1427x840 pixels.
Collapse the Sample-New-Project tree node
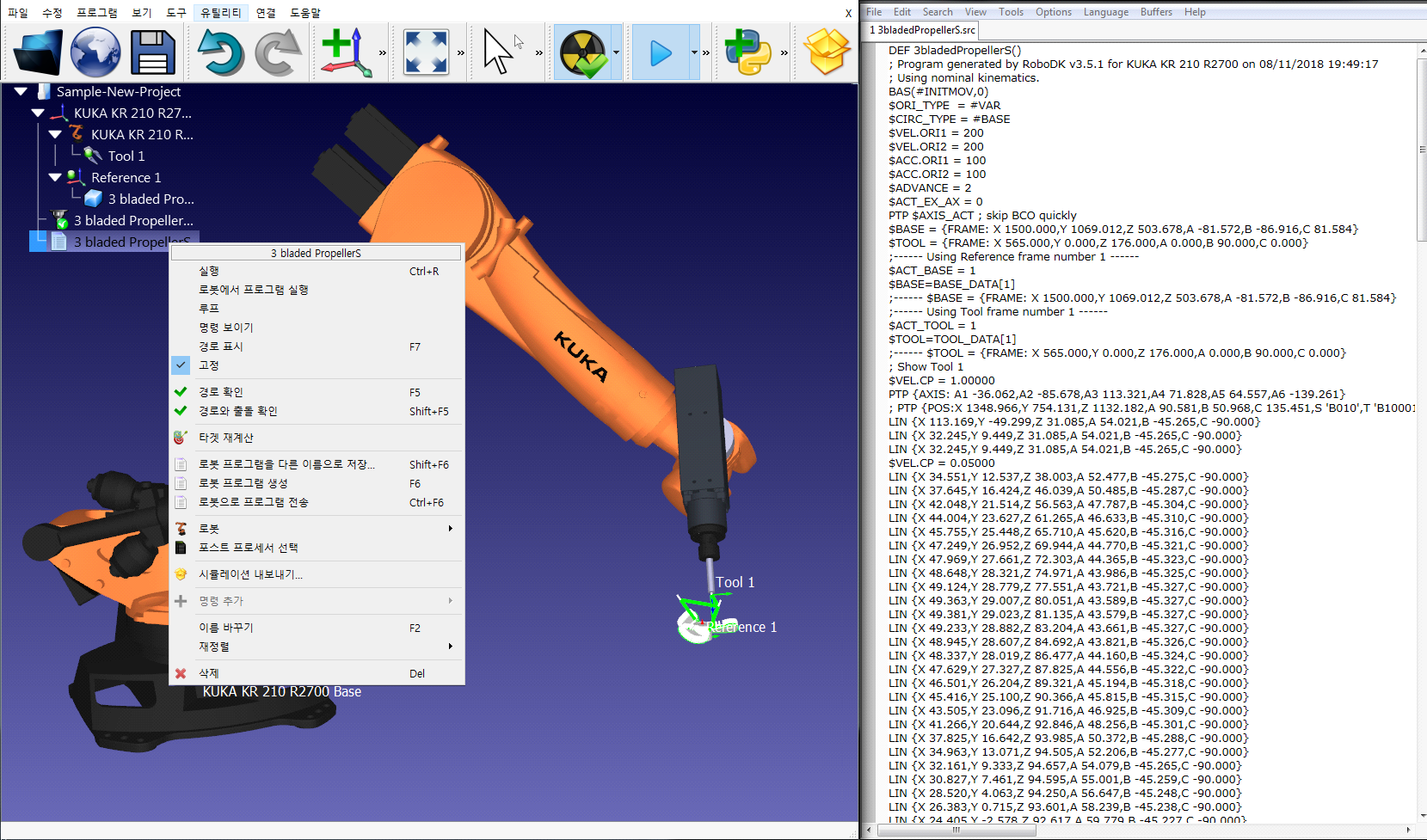pyautogui.click(x=21, y=91)
